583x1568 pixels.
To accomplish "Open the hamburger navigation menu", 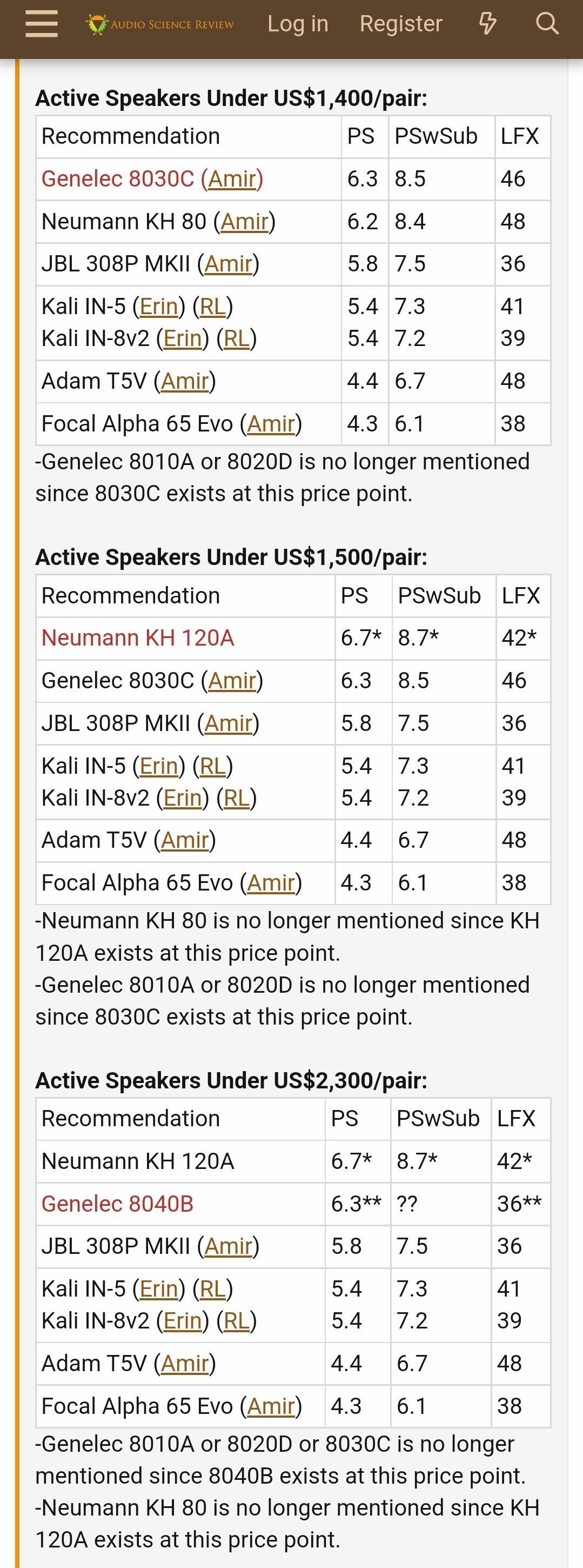I will click(42, 24).
